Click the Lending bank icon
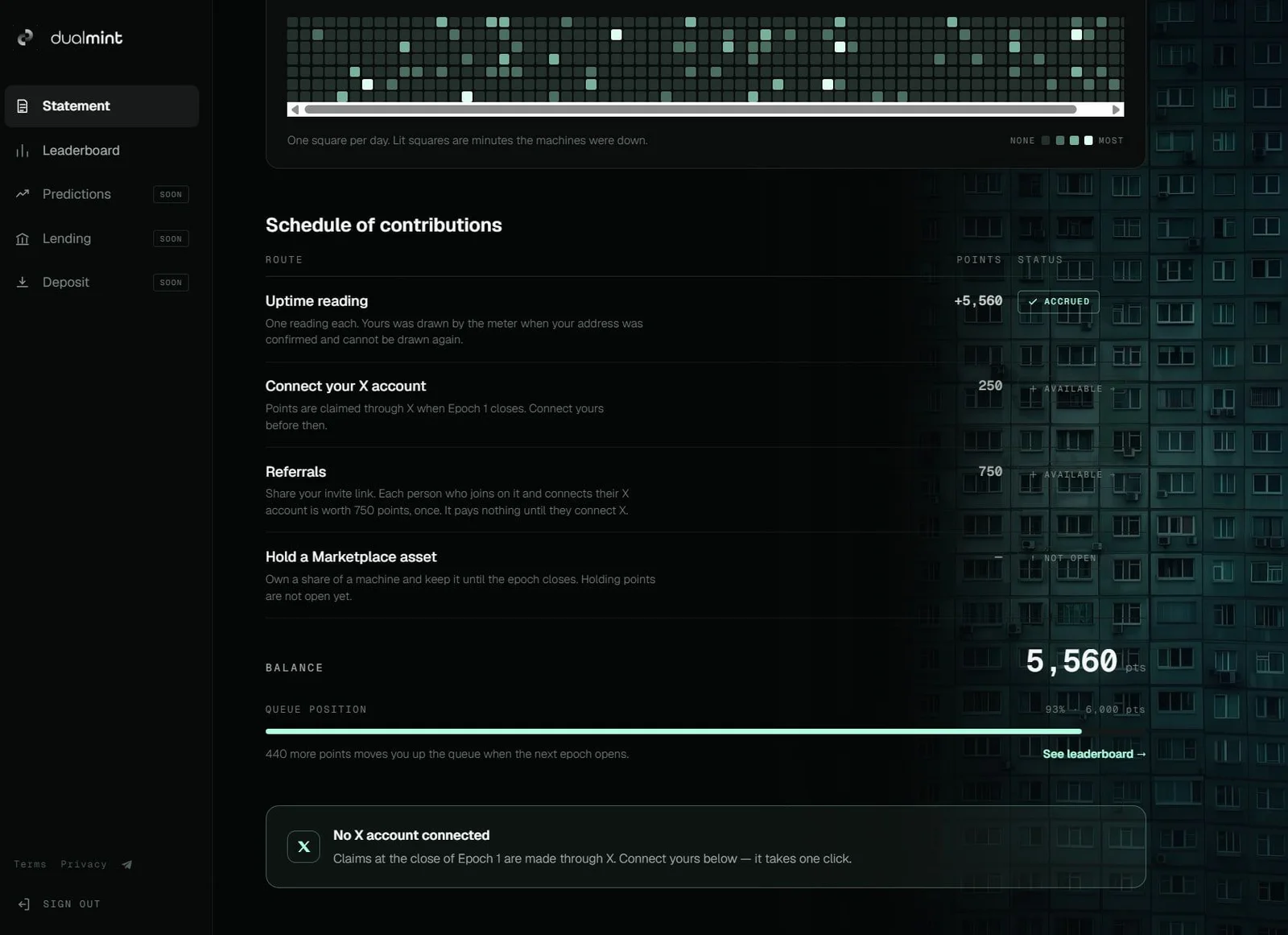1288x935 pixels. pyautogui.click(x=23, y=238)
